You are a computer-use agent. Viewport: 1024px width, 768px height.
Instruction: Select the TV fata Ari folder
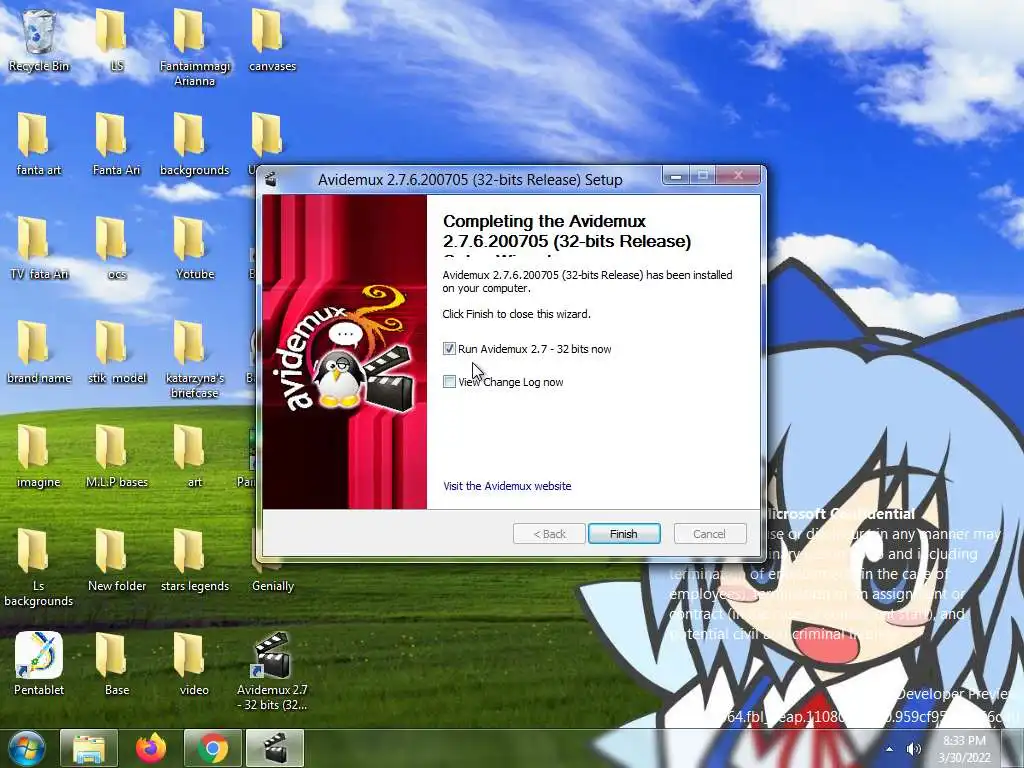click(x=39, y=248)
